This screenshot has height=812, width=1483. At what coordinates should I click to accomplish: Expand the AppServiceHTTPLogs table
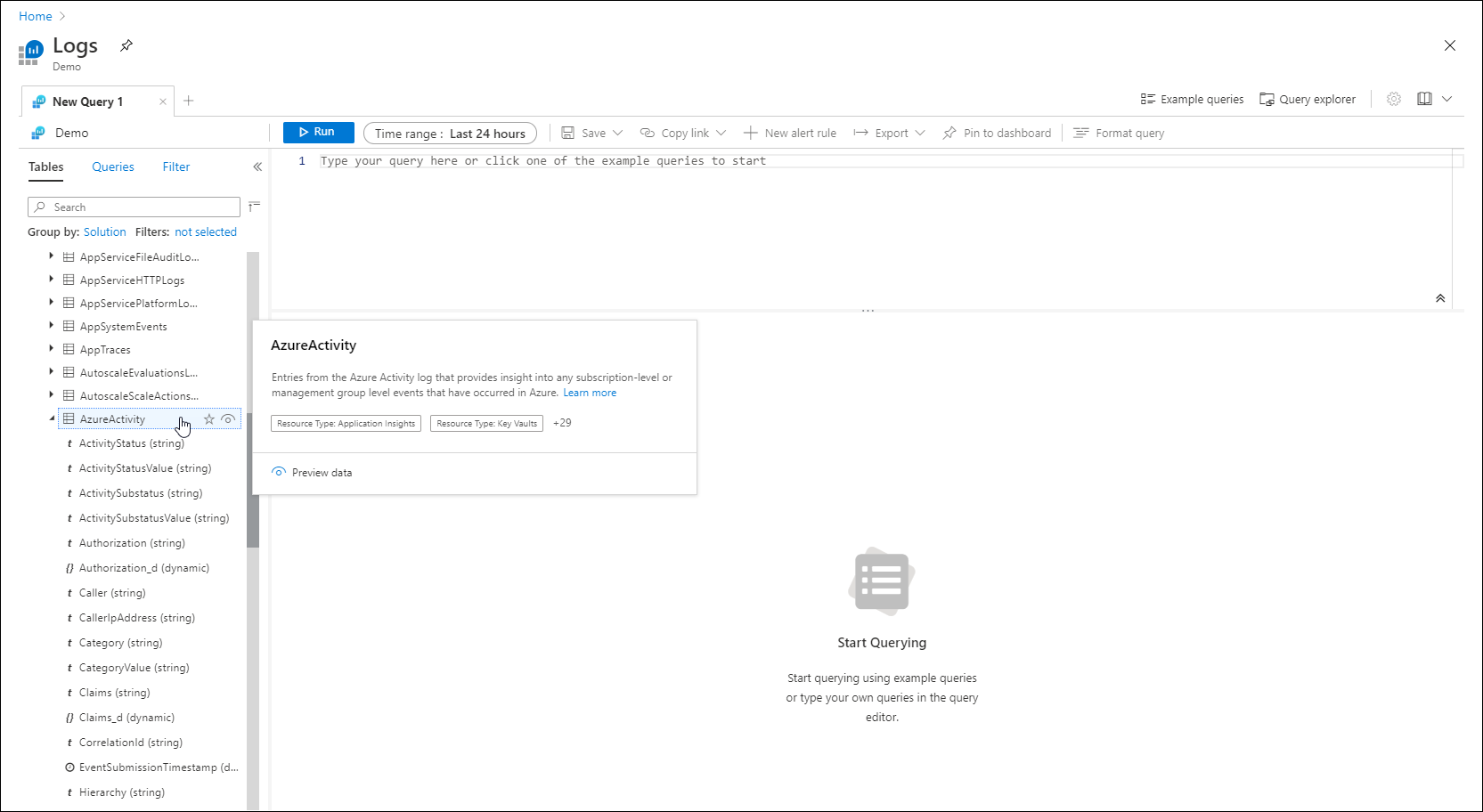[x=51, y=280]
